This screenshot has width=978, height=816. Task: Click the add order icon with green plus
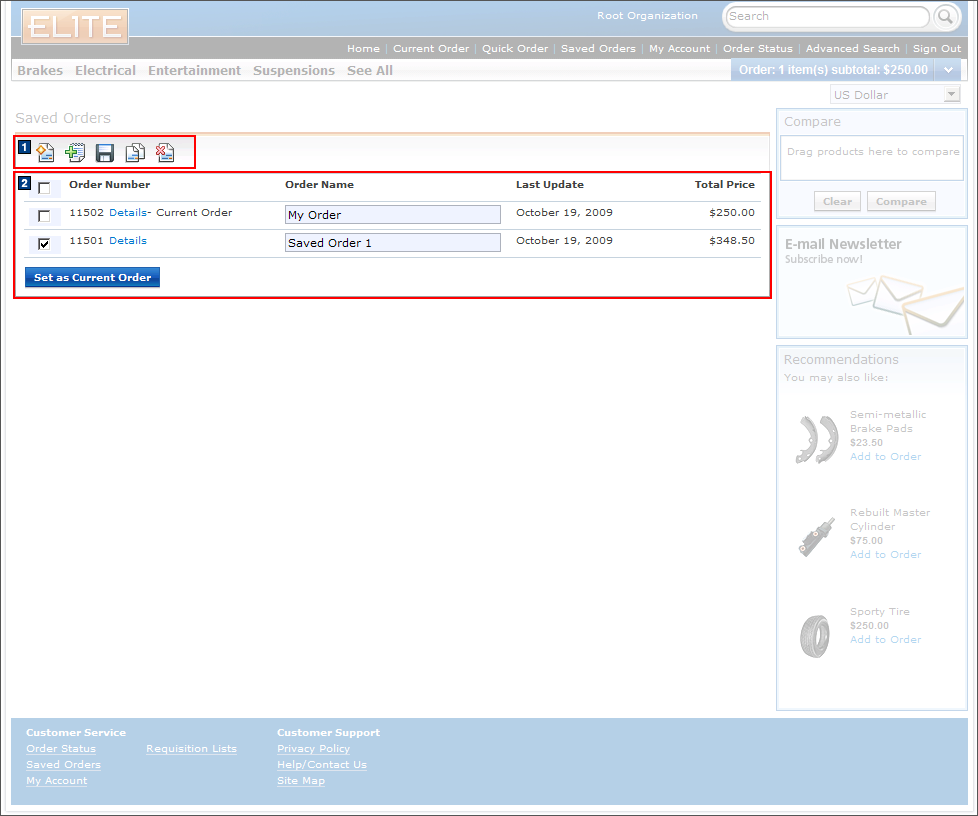click(x=75, y=153)
